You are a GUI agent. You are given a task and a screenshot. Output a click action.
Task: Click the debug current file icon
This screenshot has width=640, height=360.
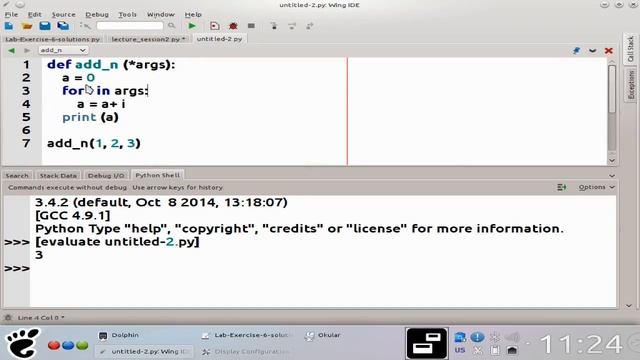[214, 26]
